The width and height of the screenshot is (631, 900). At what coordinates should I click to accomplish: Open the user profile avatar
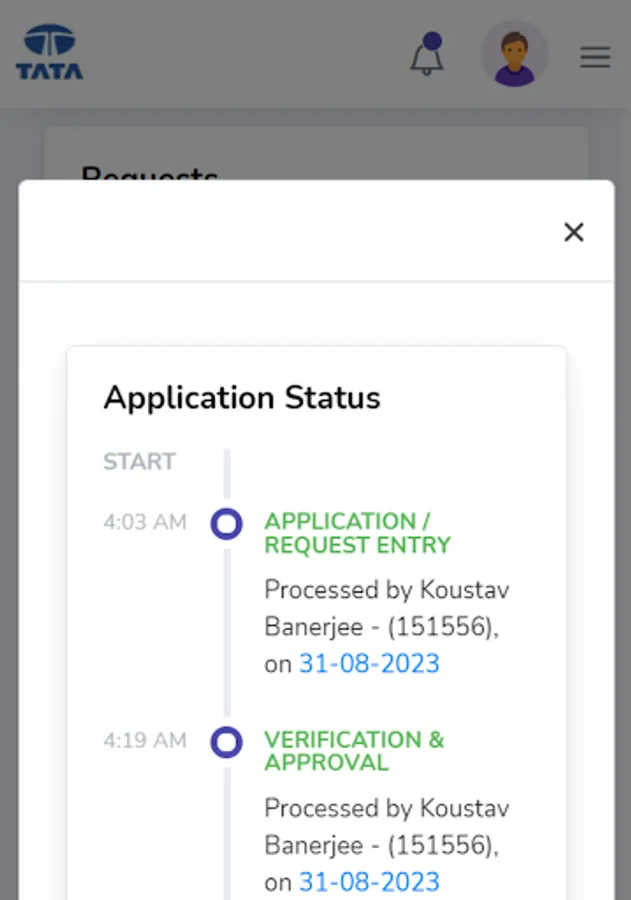pos(514,54)
